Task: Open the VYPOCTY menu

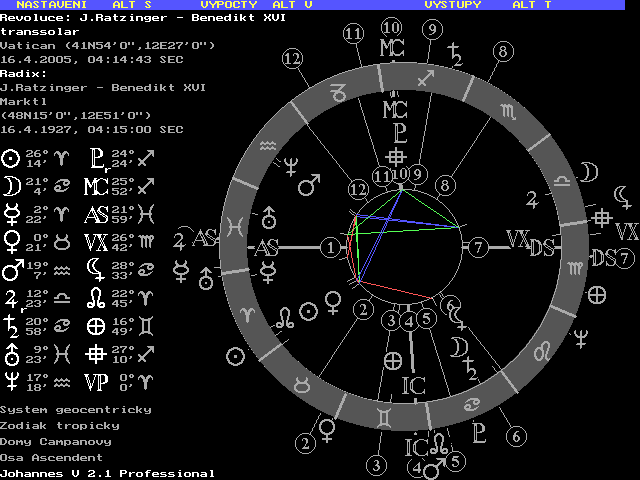Action: [229, 5]
